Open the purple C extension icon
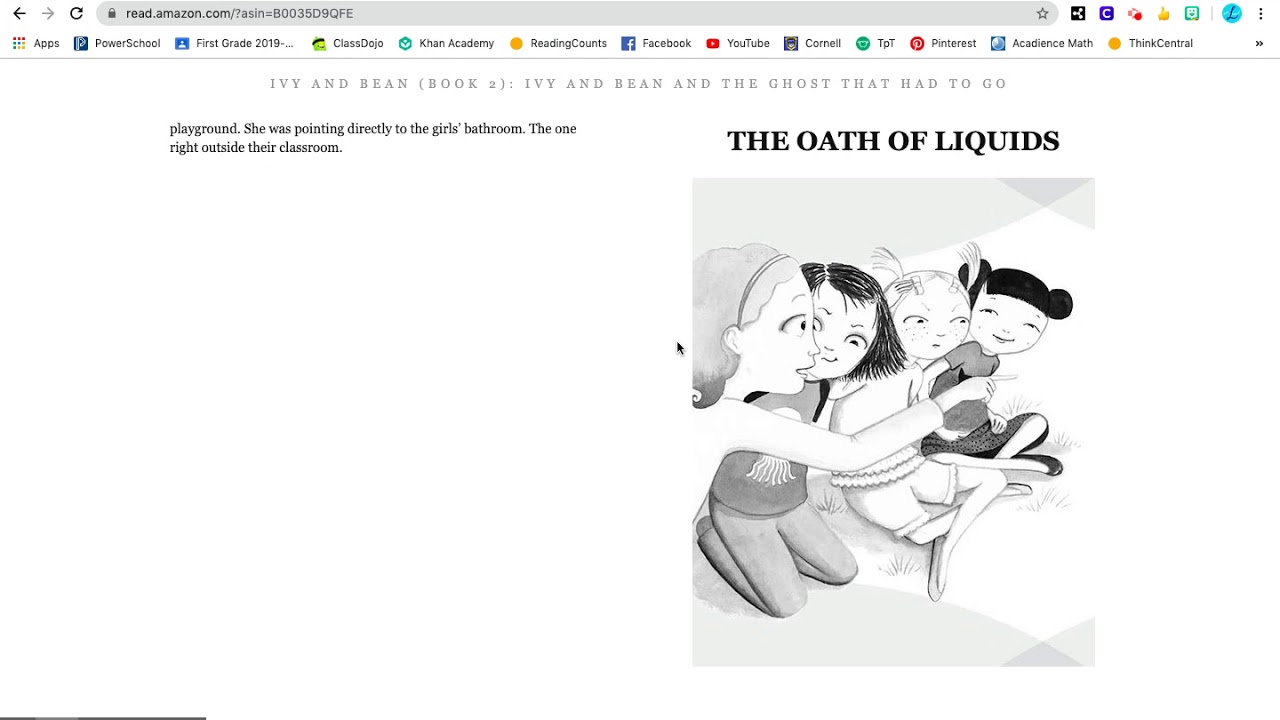1280x720 pixels. [x=1106, y=13]
